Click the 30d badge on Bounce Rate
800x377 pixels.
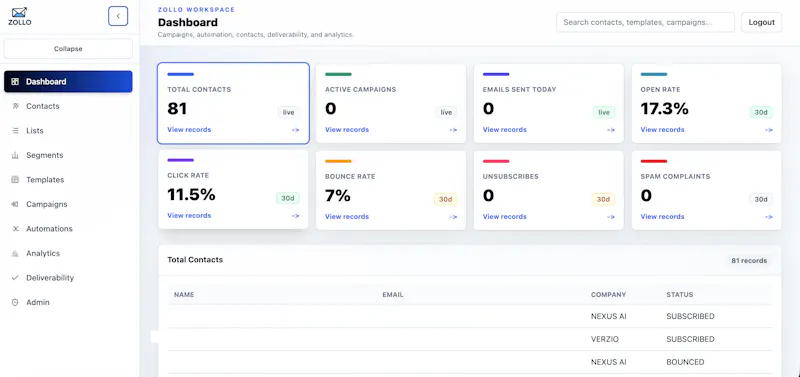coord(445,199)
